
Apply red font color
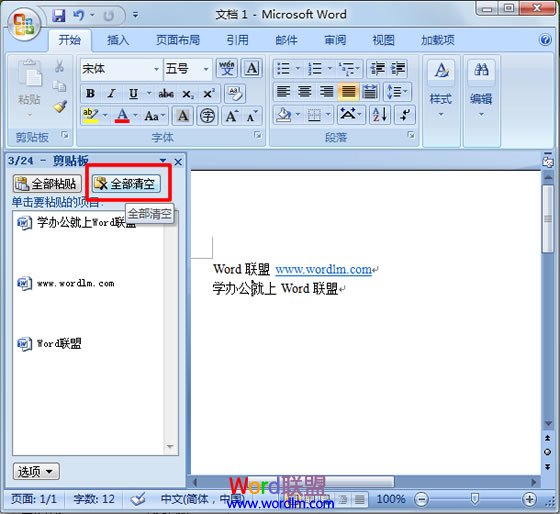122,116
